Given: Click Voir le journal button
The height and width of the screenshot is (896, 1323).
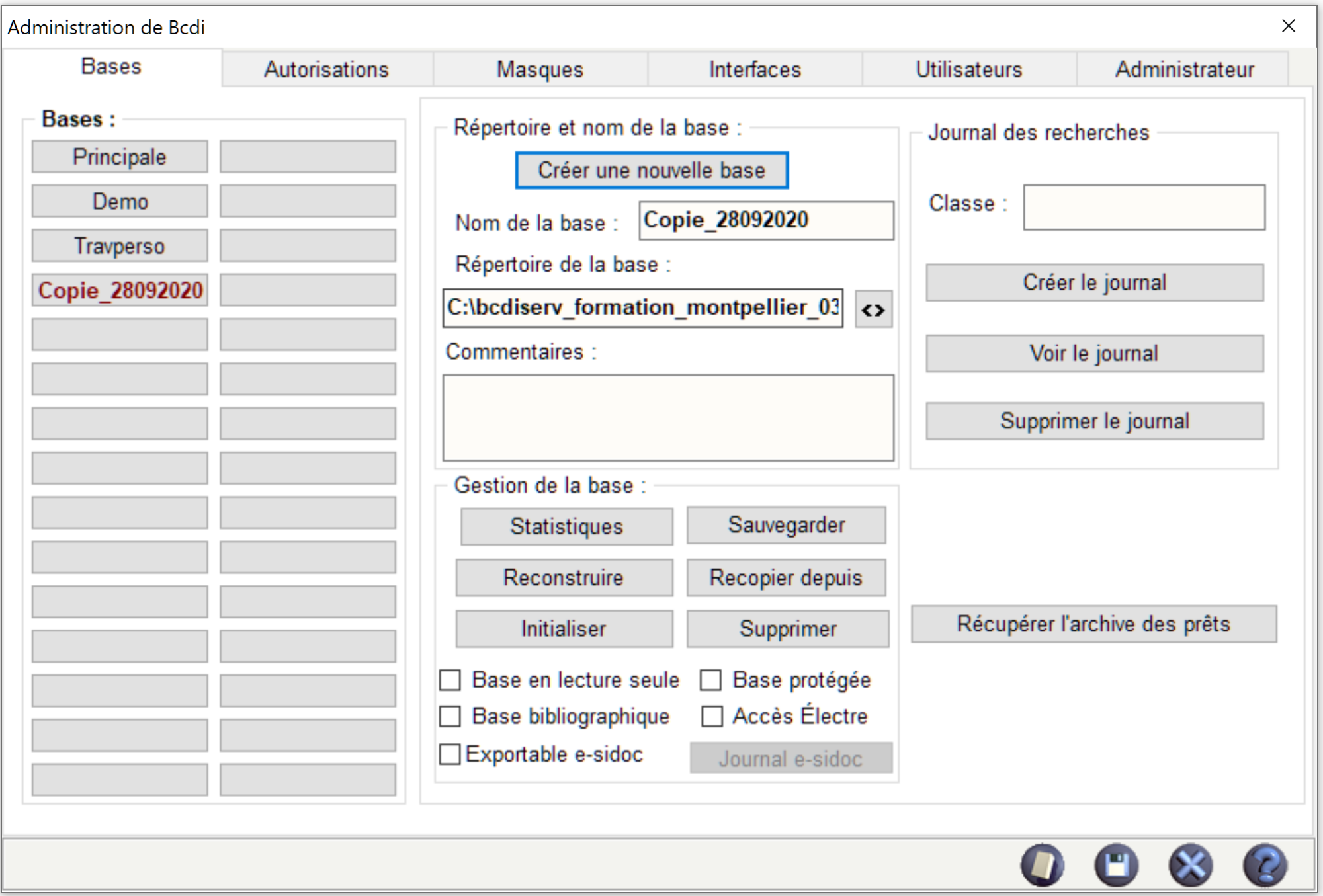Looking at the screenshot, I should [1095, 353].
